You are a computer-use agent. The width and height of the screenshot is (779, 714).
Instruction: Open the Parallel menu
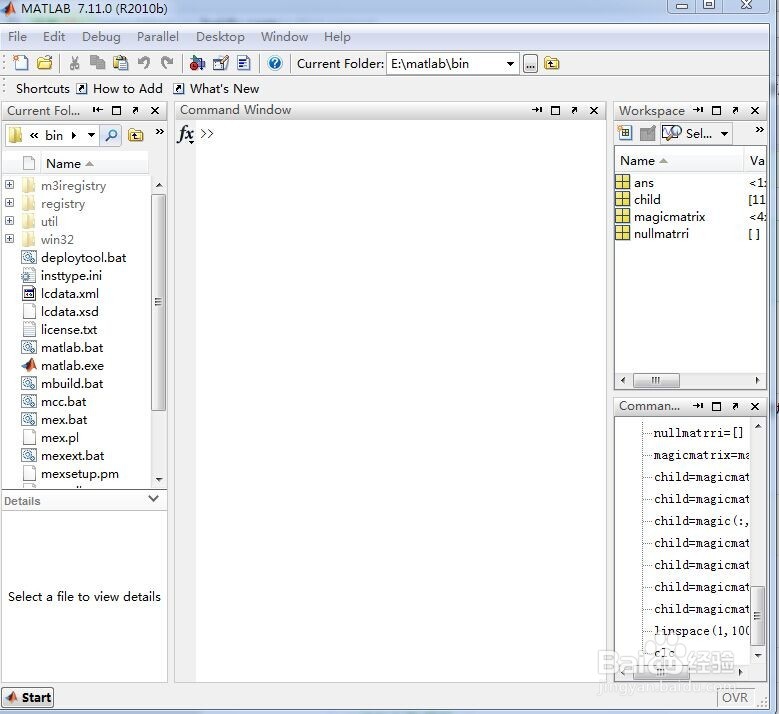click(157, 37)
